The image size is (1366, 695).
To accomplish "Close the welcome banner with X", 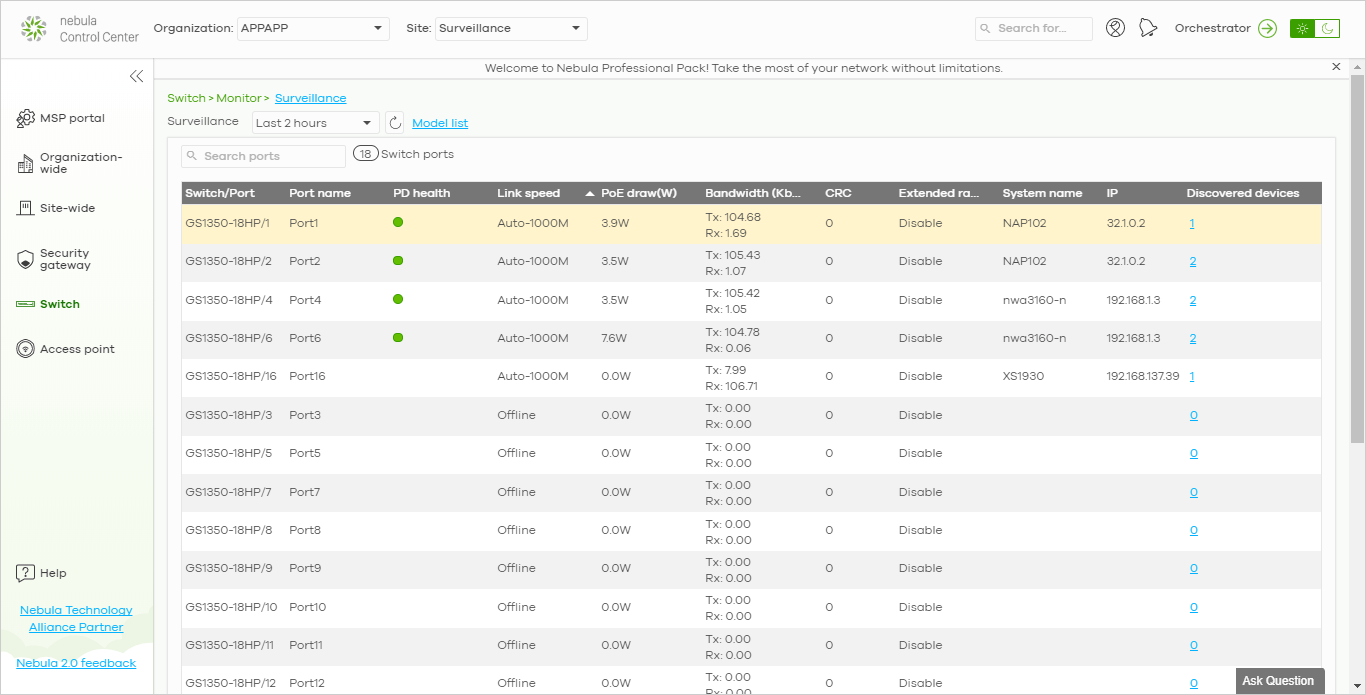I will (1336, 67).
